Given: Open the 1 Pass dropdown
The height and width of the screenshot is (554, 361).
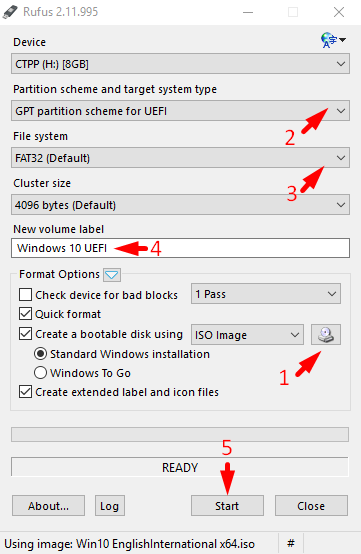Looking at the screenshot, I should point(266,294).
